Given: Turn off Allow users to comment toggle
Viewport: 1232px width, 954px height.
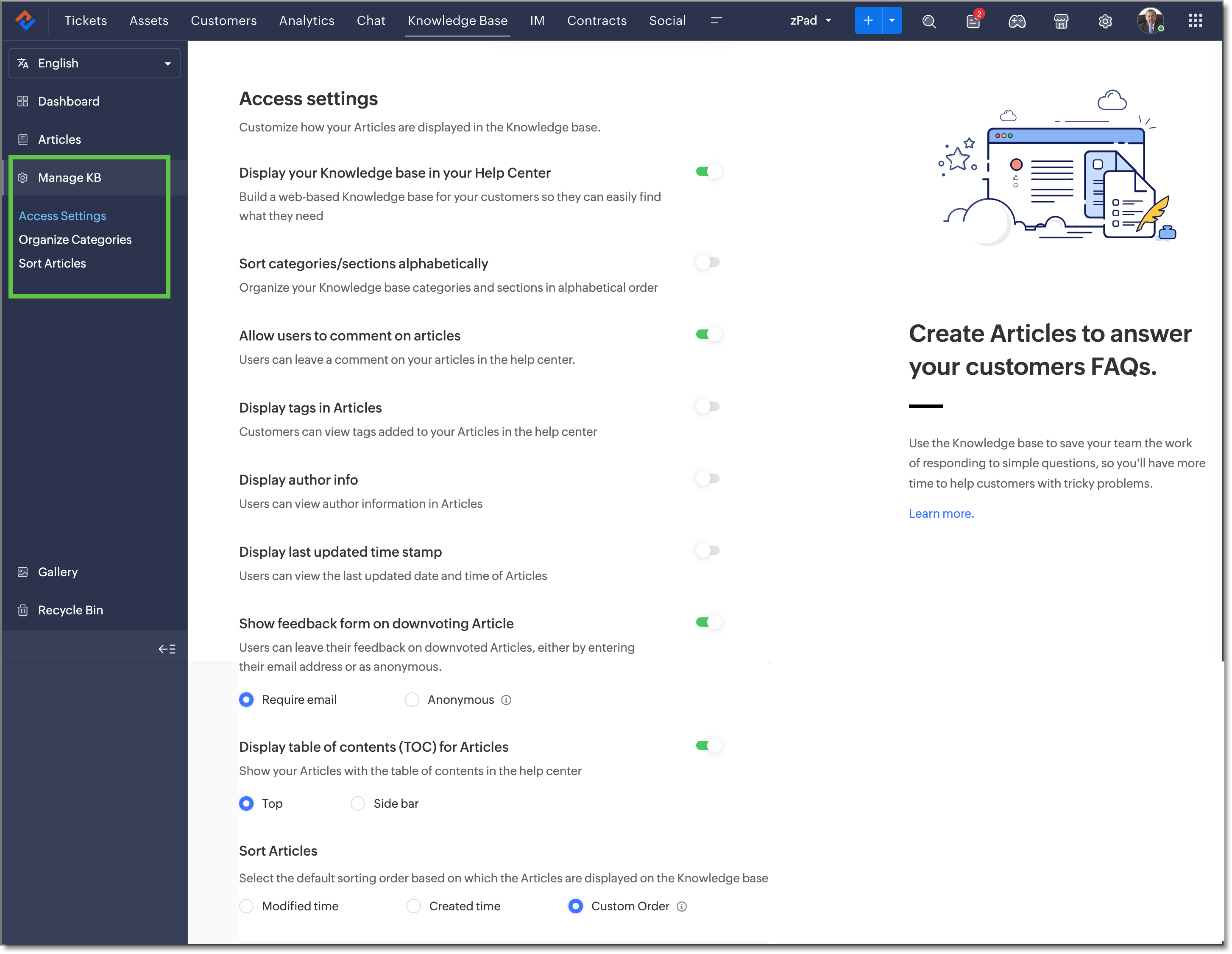Looking at the screenshot, I should click(x=708, y=335).
